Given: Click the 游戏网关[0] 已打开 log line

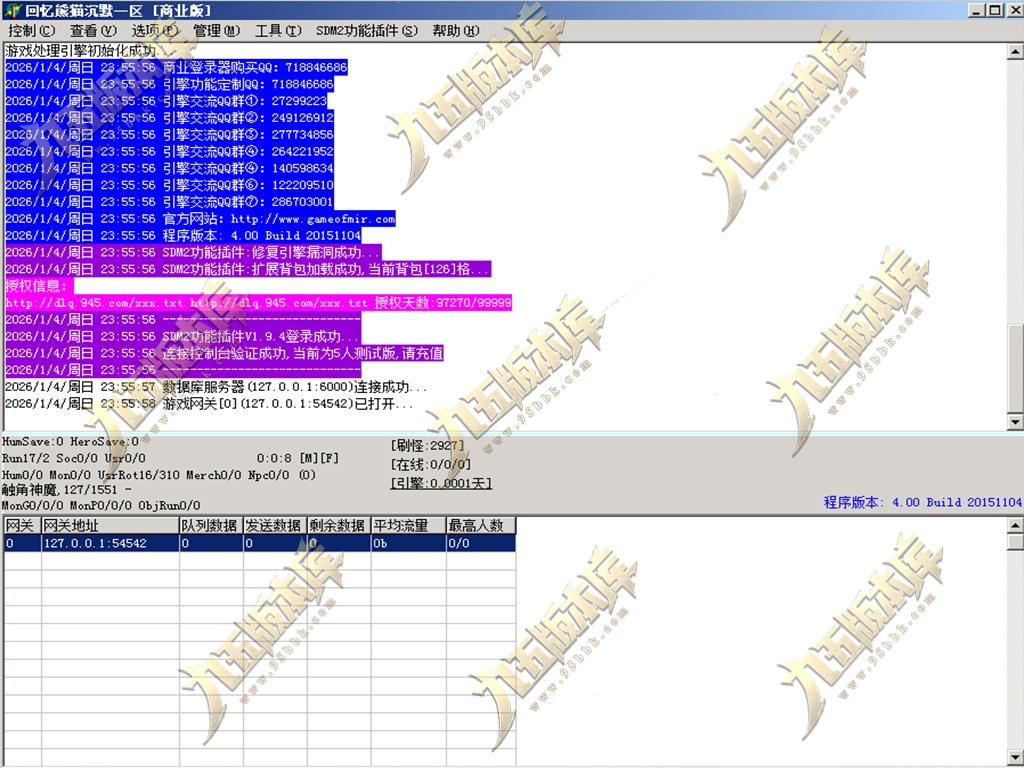Looking at the screenshot, I should coord(209,404).
